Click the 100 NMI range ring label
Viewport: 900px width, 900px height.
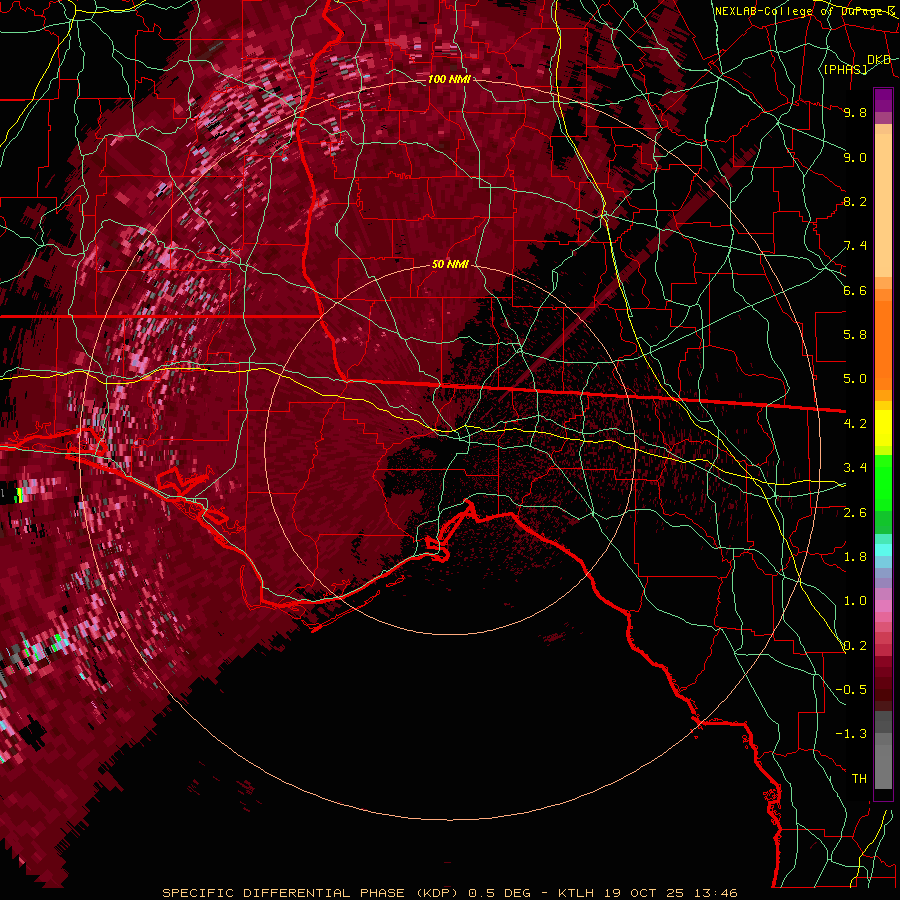tap(449, 79)
